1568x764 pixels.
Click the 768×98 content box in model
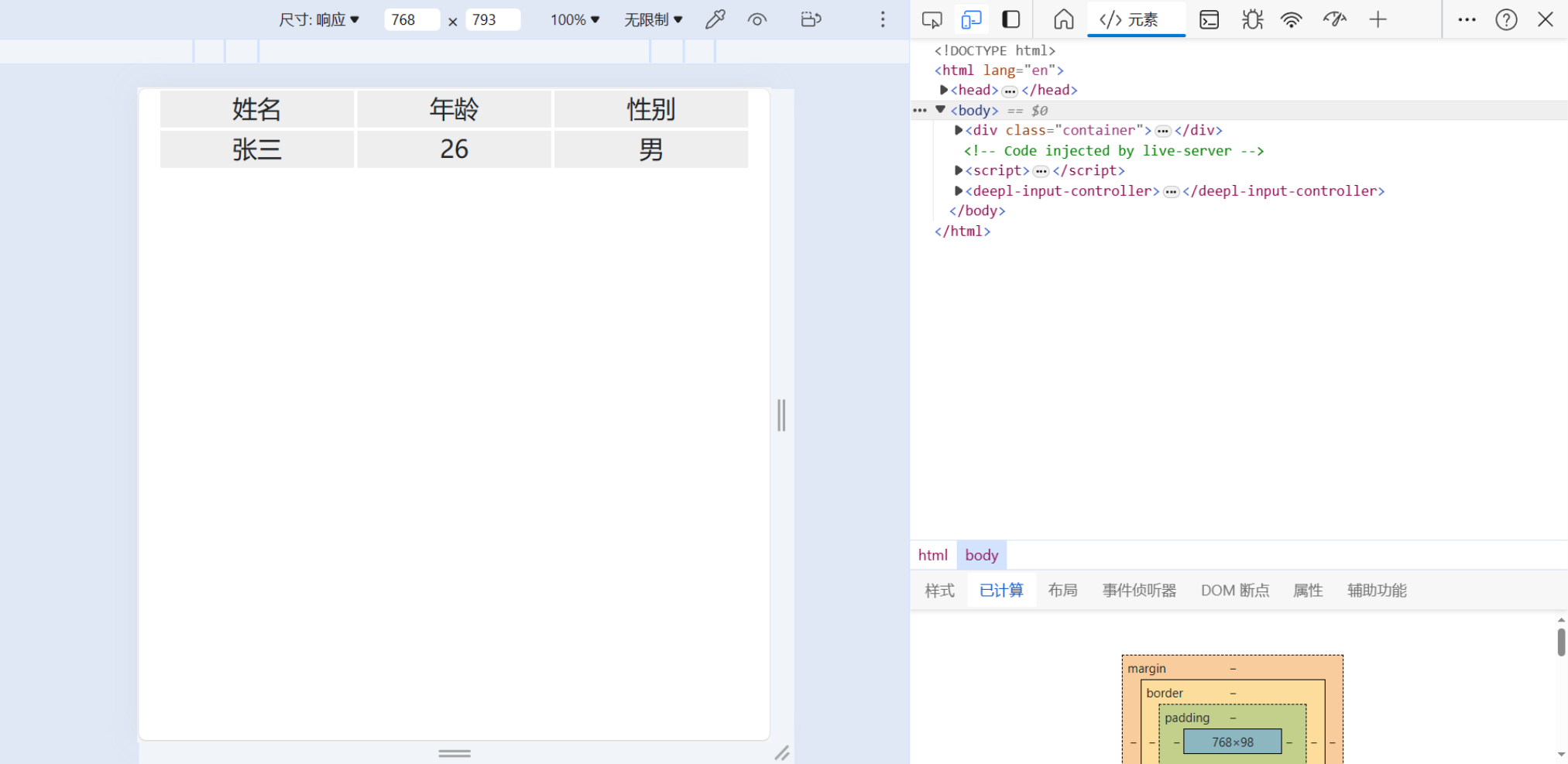click(x=1233, y=742)
